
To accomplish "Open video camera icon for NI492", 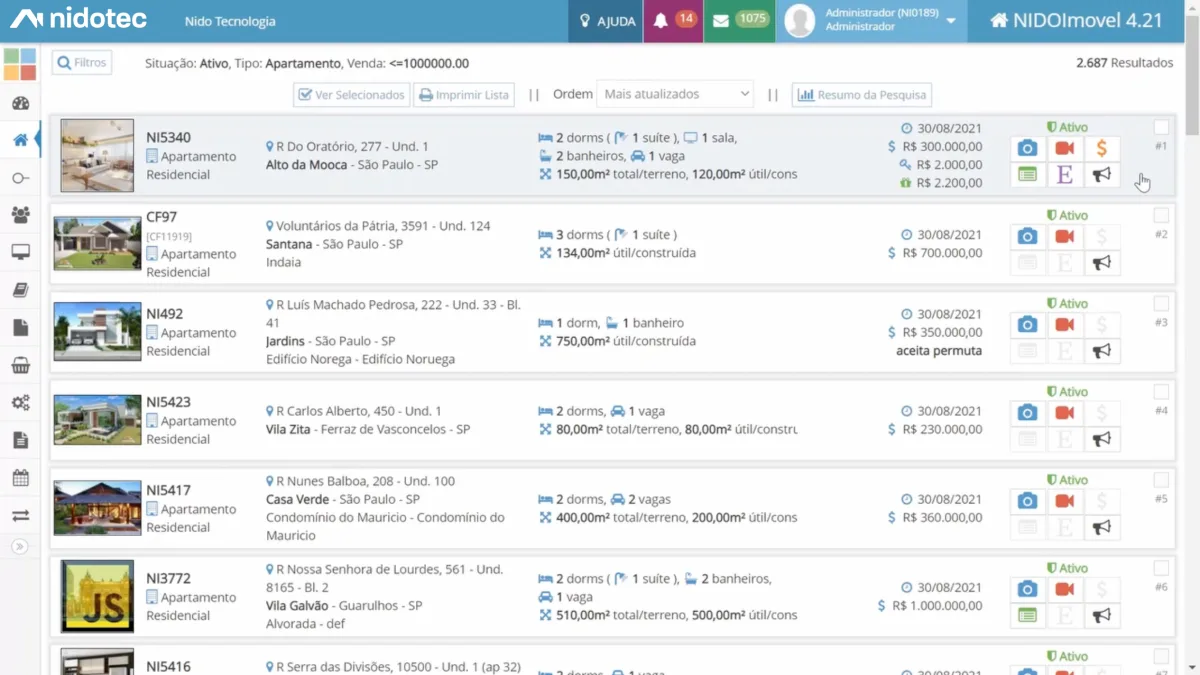I will click(1064, 325).
